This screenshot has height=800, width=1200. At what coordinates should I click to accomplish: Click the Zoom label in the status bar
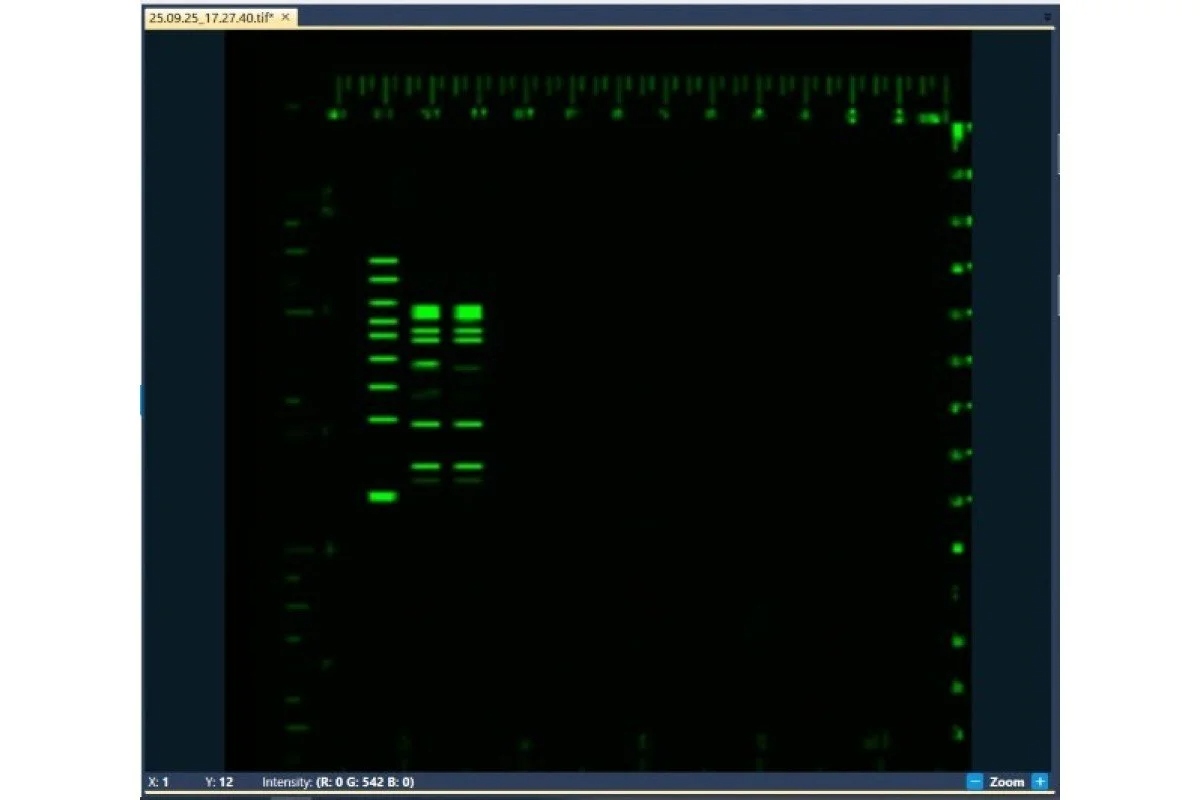(1007, 782)
